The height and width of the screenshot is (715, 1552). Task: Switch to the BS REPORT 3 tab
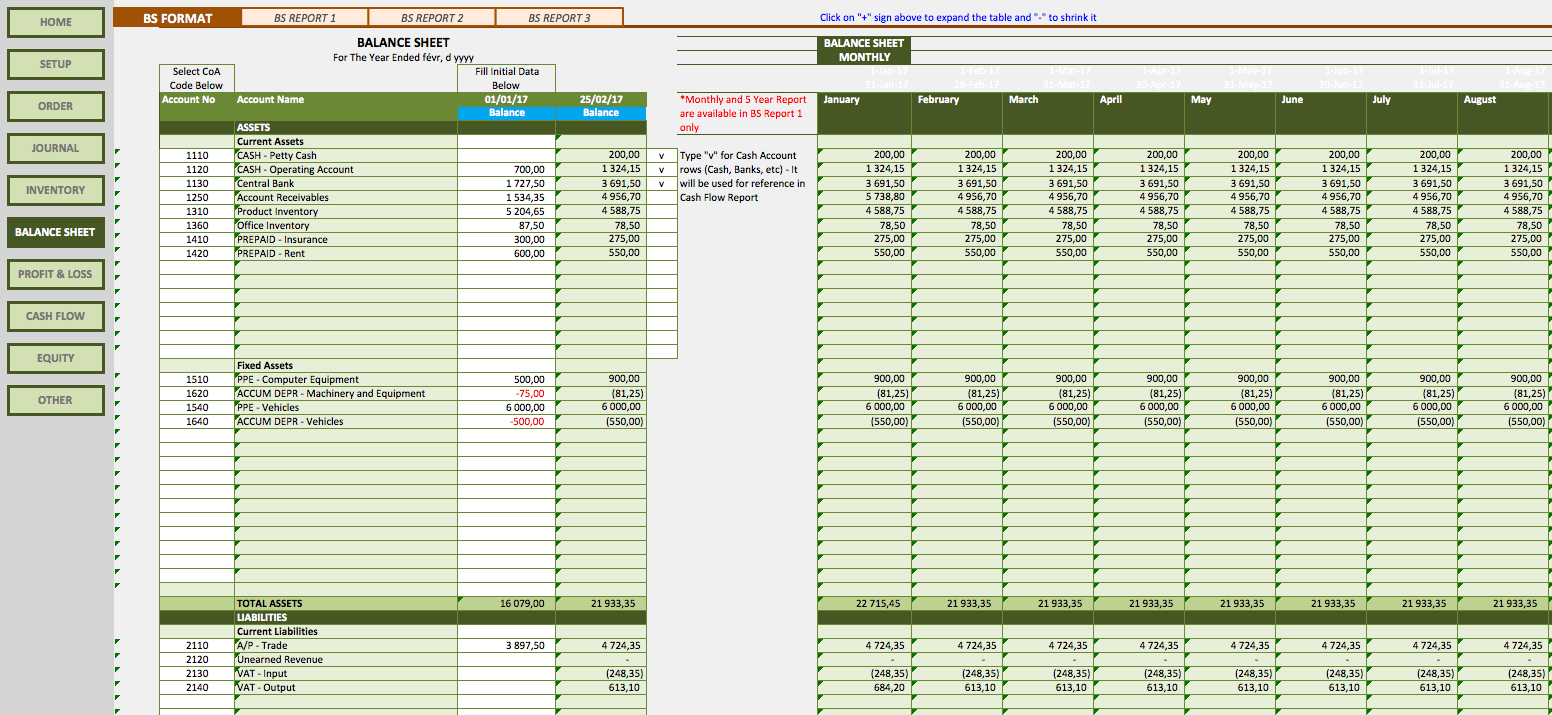click(x=559, y=18)
